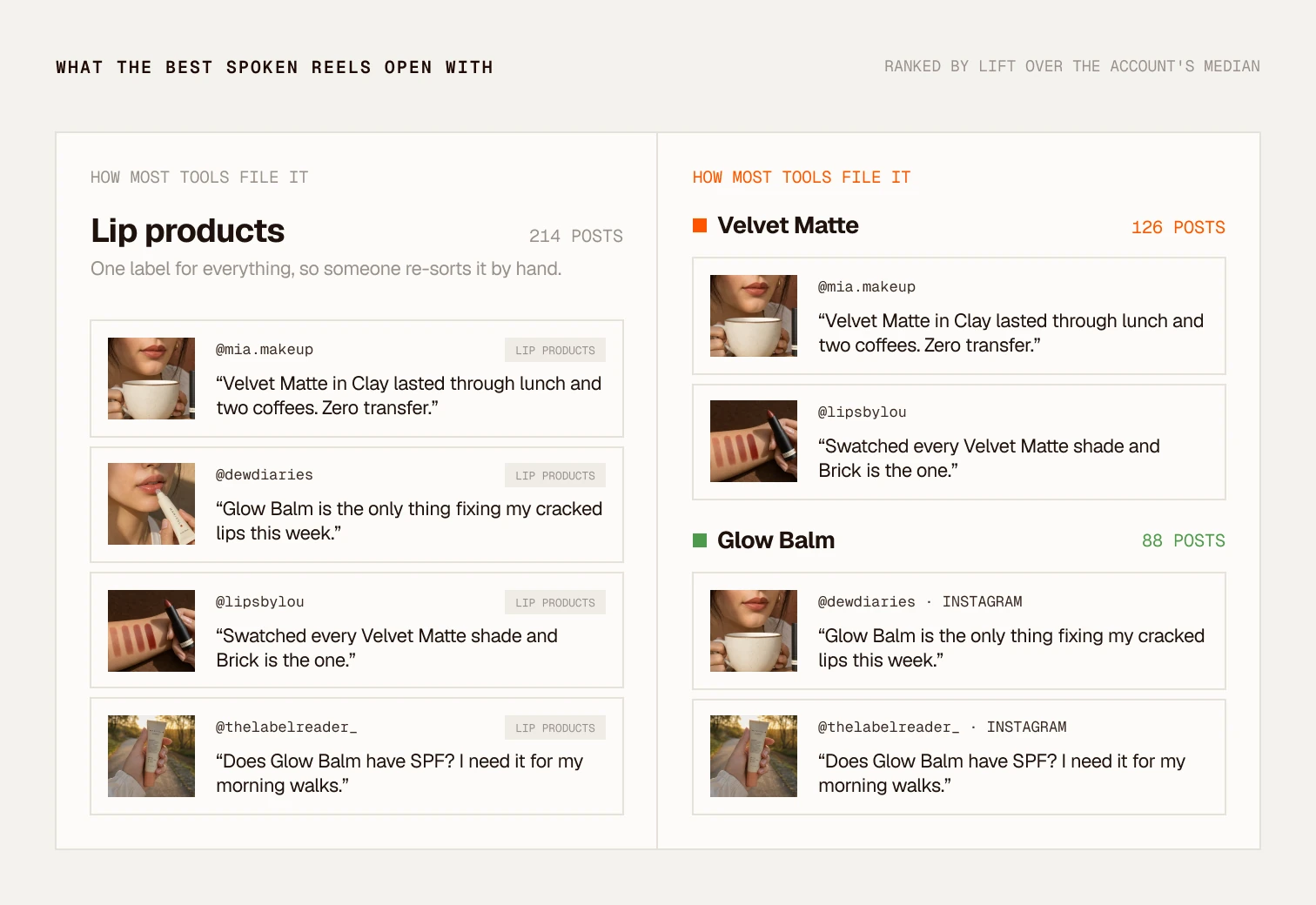Click the gray "HOW MOST TOOLS FILE IT" label
The width and height of the screenshot is (1316, 905).
point(199,178)
